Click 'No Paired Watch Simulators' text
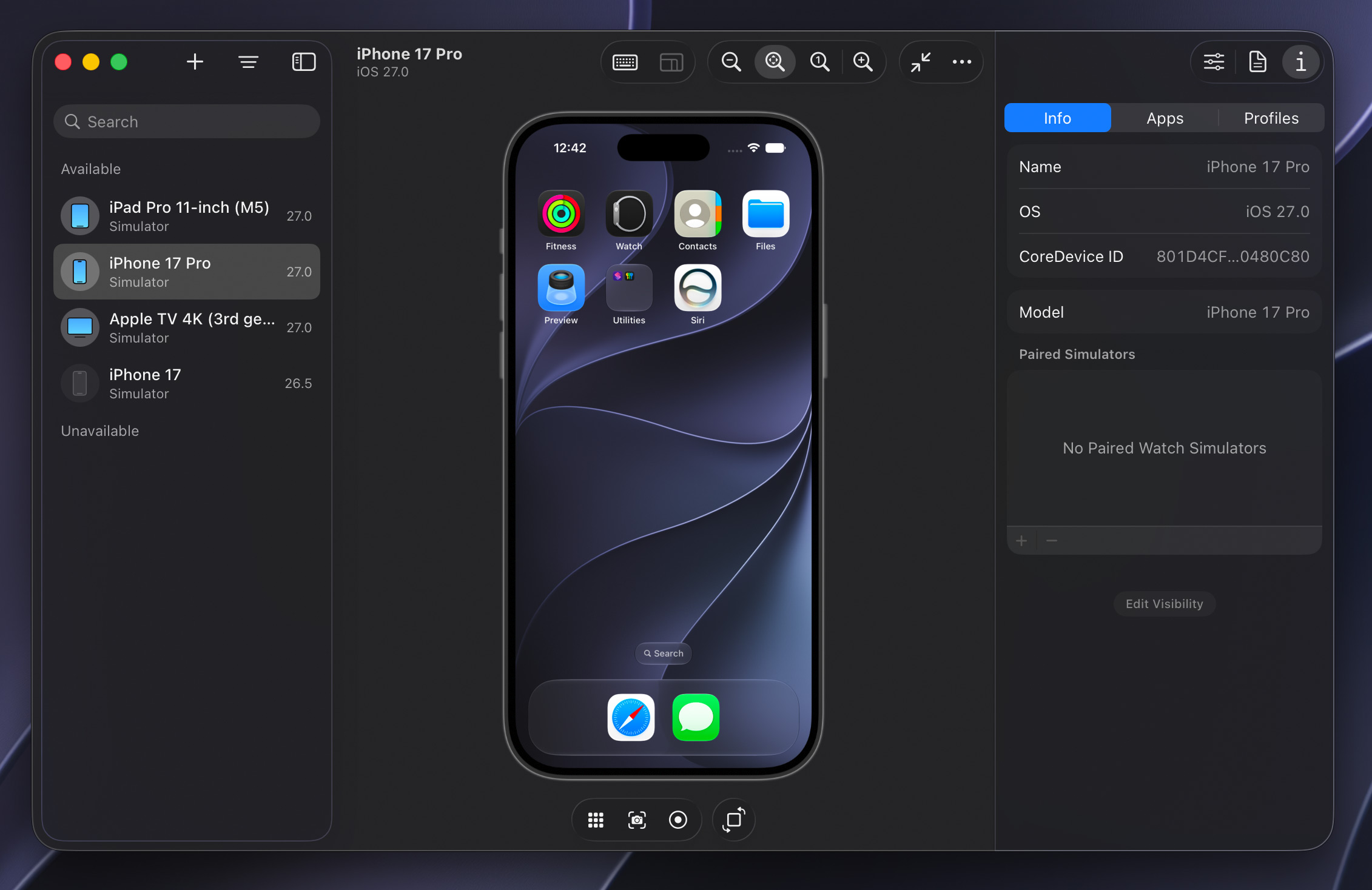This screenshot has width=1372, height=890. [x=1164, y=448]
